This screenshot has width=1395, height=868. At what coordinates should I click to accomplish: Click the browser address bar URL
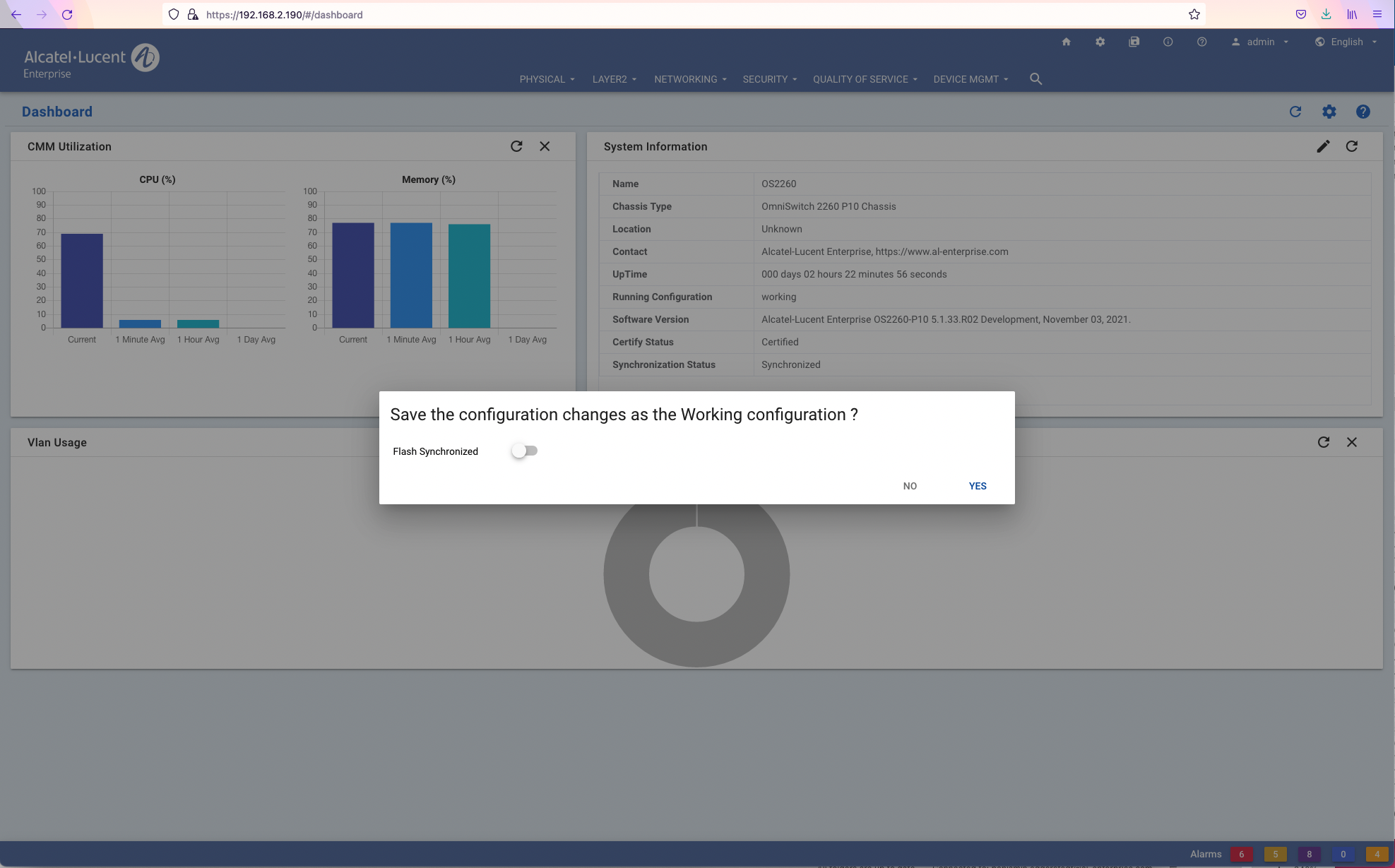284,14
